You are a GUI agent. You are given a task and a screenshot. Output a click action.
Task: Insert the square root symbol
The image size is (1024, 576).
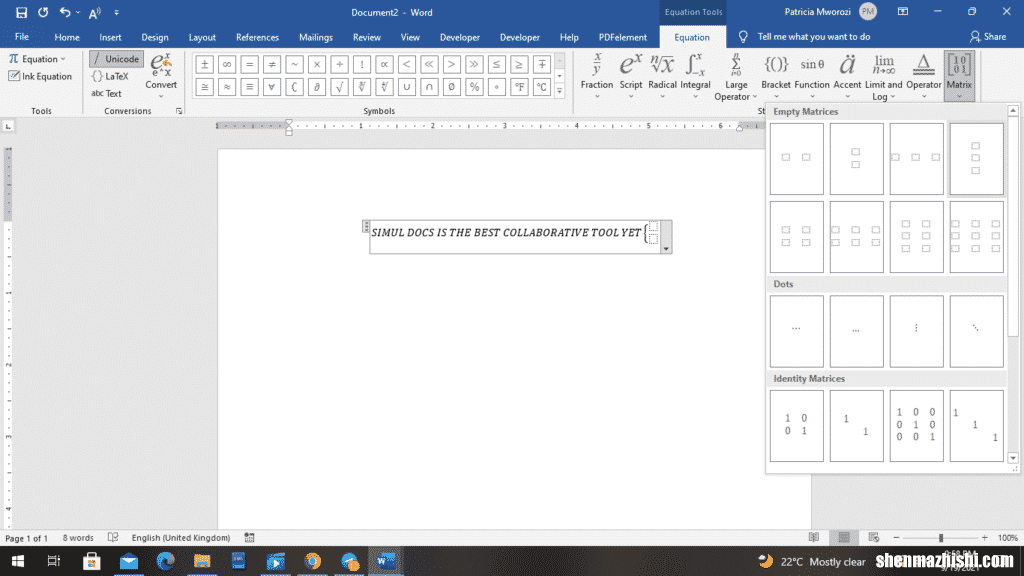[x=339, y=87]
